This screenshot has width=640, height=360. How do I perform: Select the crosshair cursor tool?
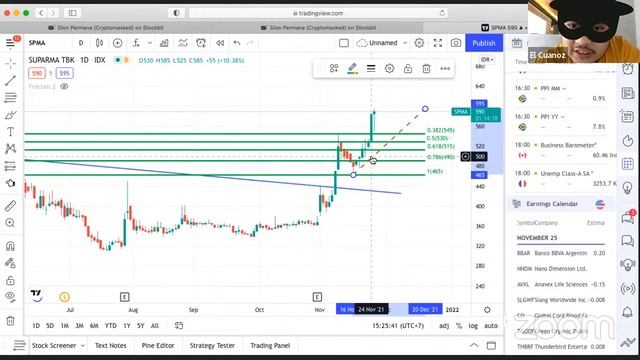pos(11,63)
